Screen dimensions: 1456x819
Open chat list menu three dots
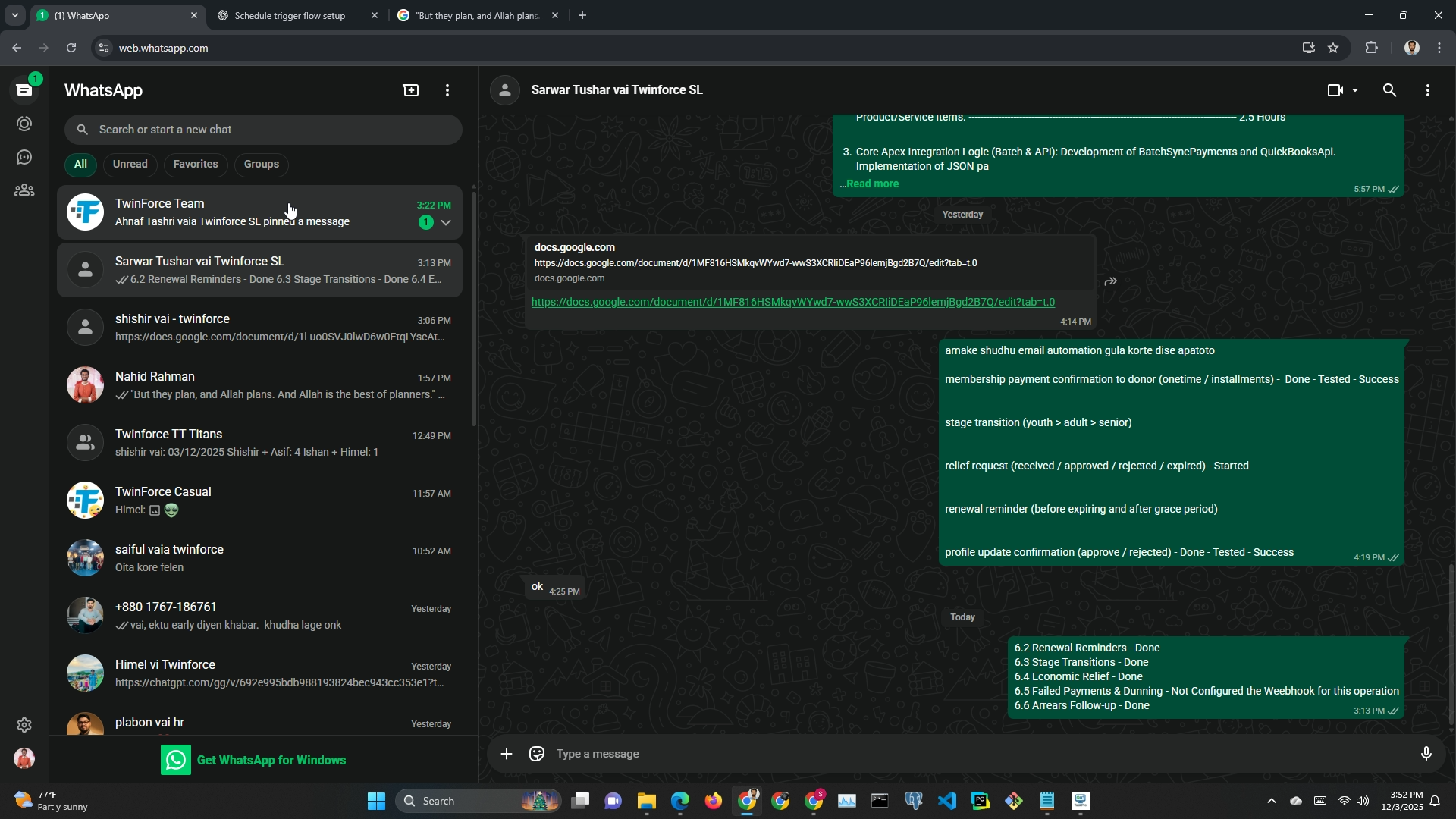447,90
